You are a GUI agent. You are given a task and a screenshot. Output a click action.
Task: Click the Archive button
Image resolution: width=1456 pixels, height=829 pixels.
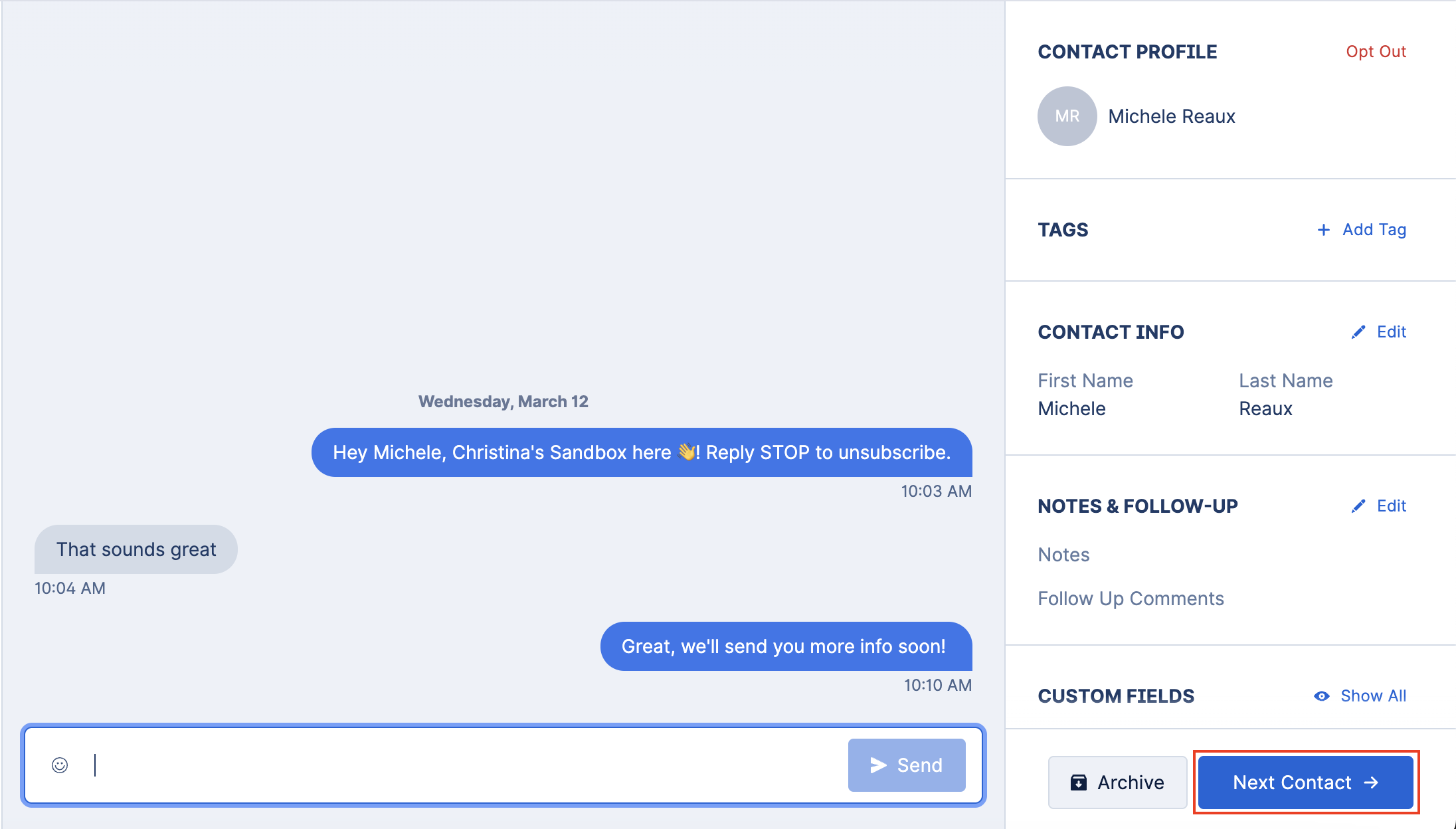[1117, 783]
